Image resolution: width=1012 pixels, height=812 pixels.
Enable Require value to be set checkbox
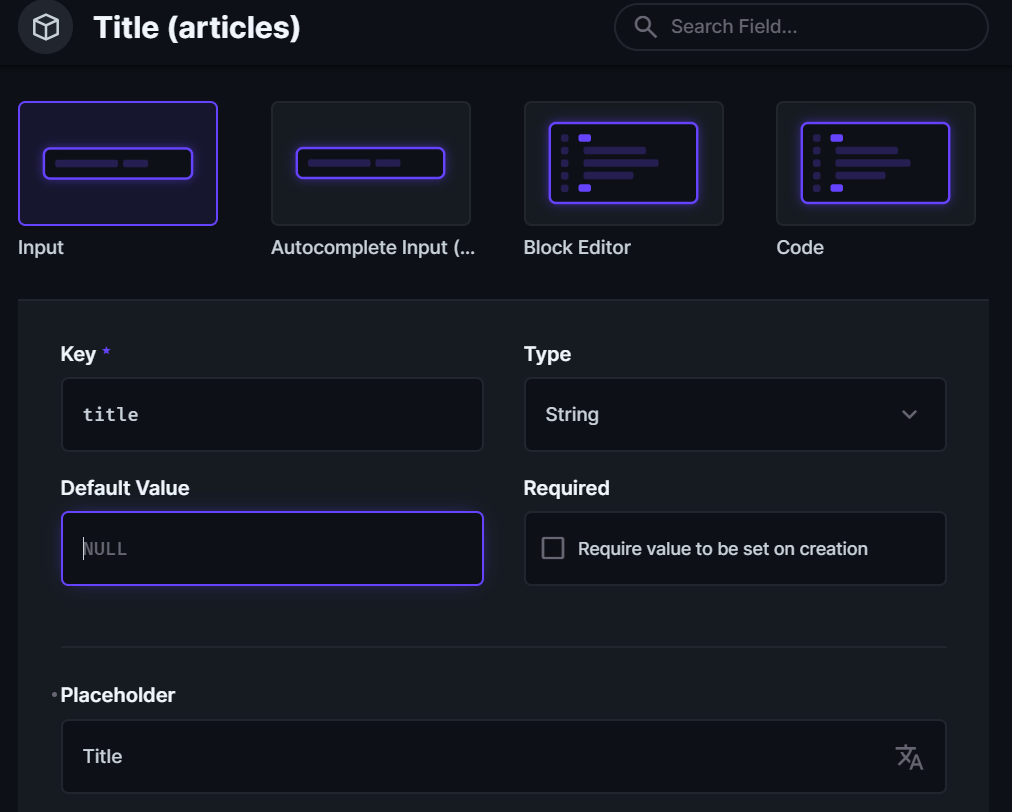553,548
